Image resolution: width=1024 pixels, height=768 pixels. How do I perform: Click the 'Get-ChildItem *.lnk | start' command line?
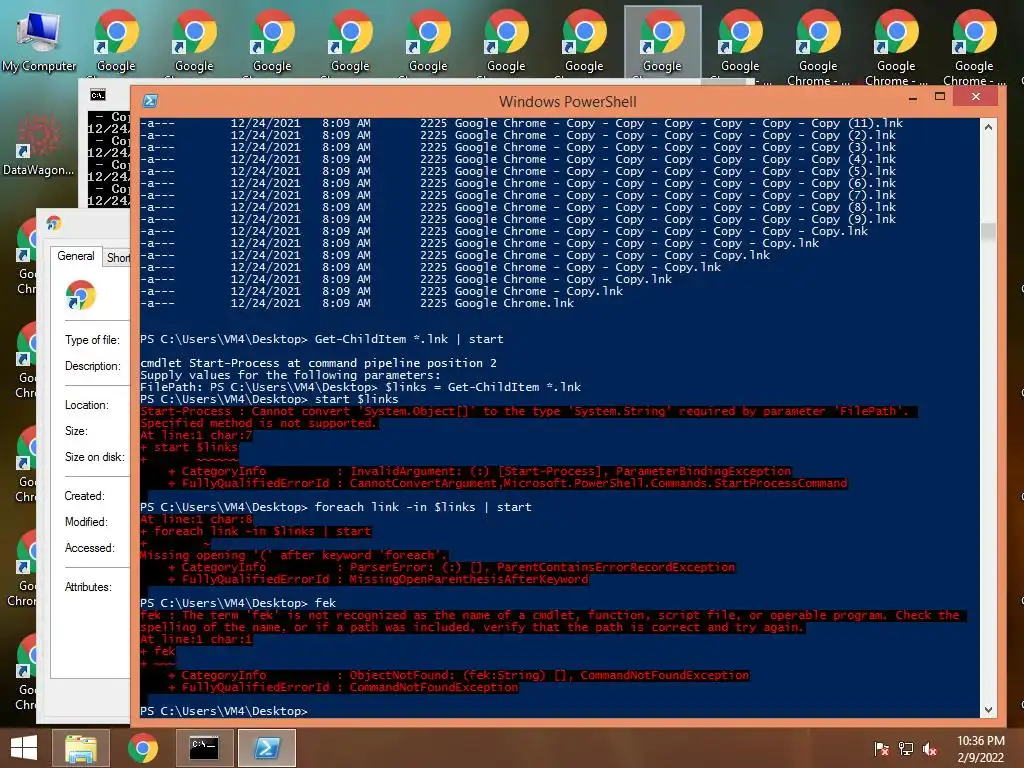(x=321, y=339)
